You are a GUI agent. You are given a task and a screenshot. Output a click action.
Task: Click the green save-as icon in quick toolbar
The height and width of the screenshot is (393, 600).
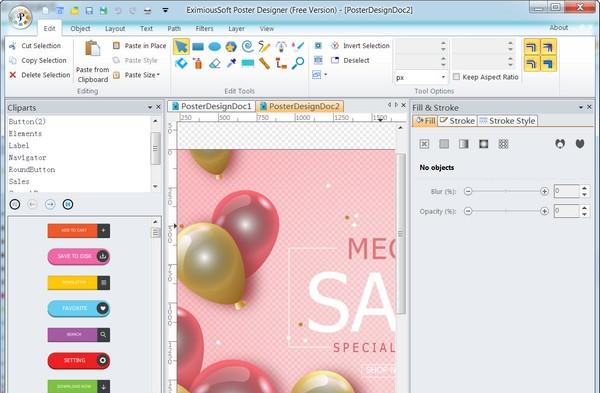point(104,10)
